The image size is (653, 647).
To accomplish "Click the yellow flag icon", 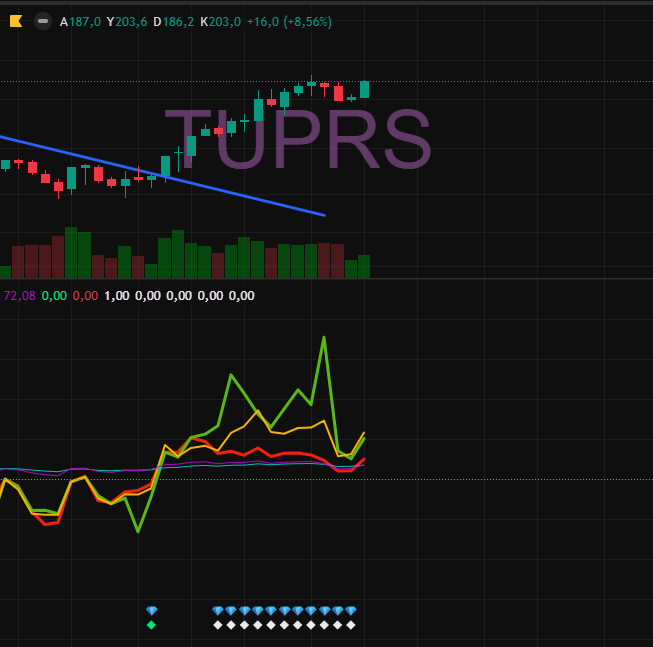I will coord(16,21).
